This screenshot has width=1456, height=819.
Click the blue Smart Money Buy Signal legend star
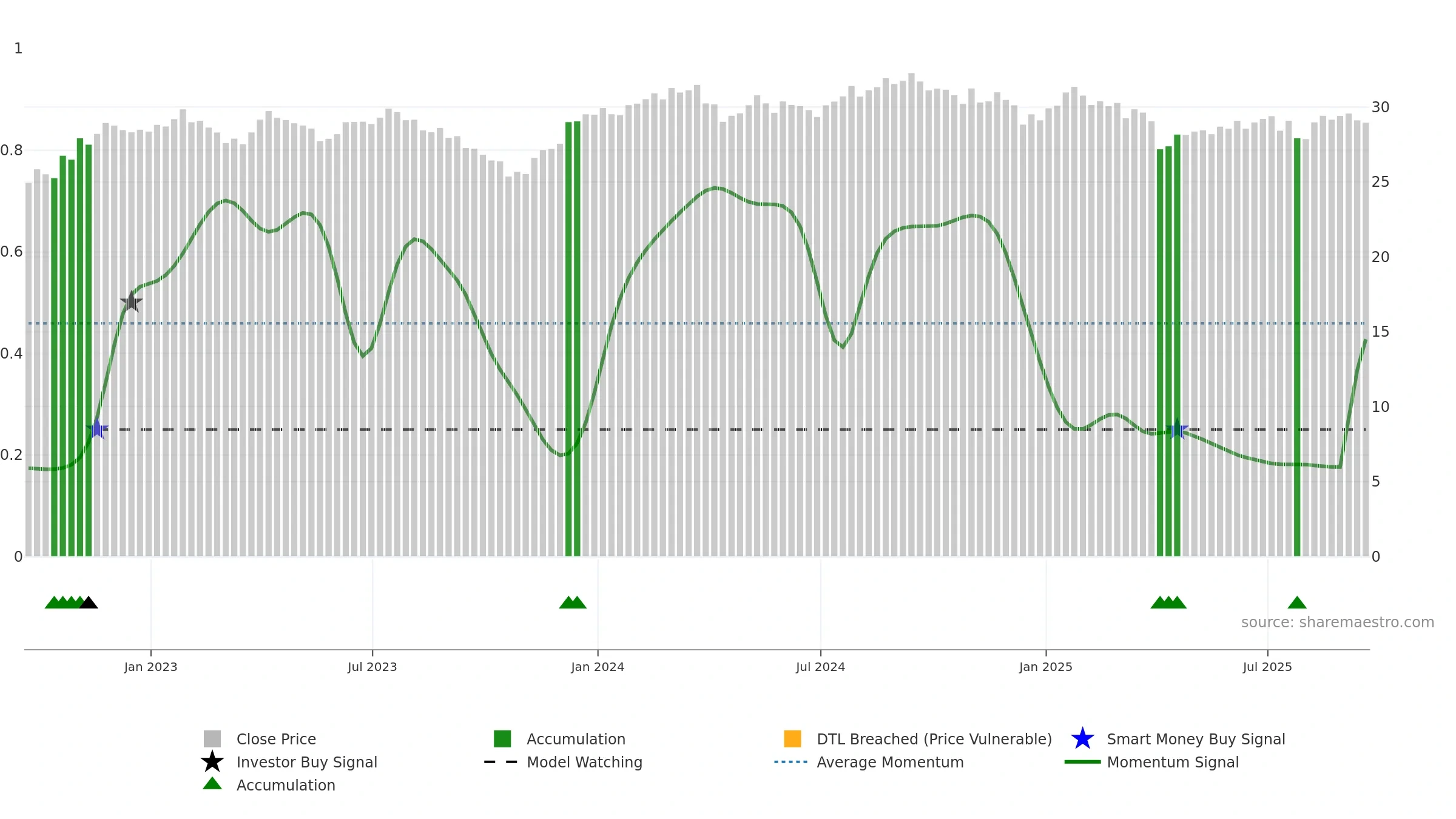1082,739
